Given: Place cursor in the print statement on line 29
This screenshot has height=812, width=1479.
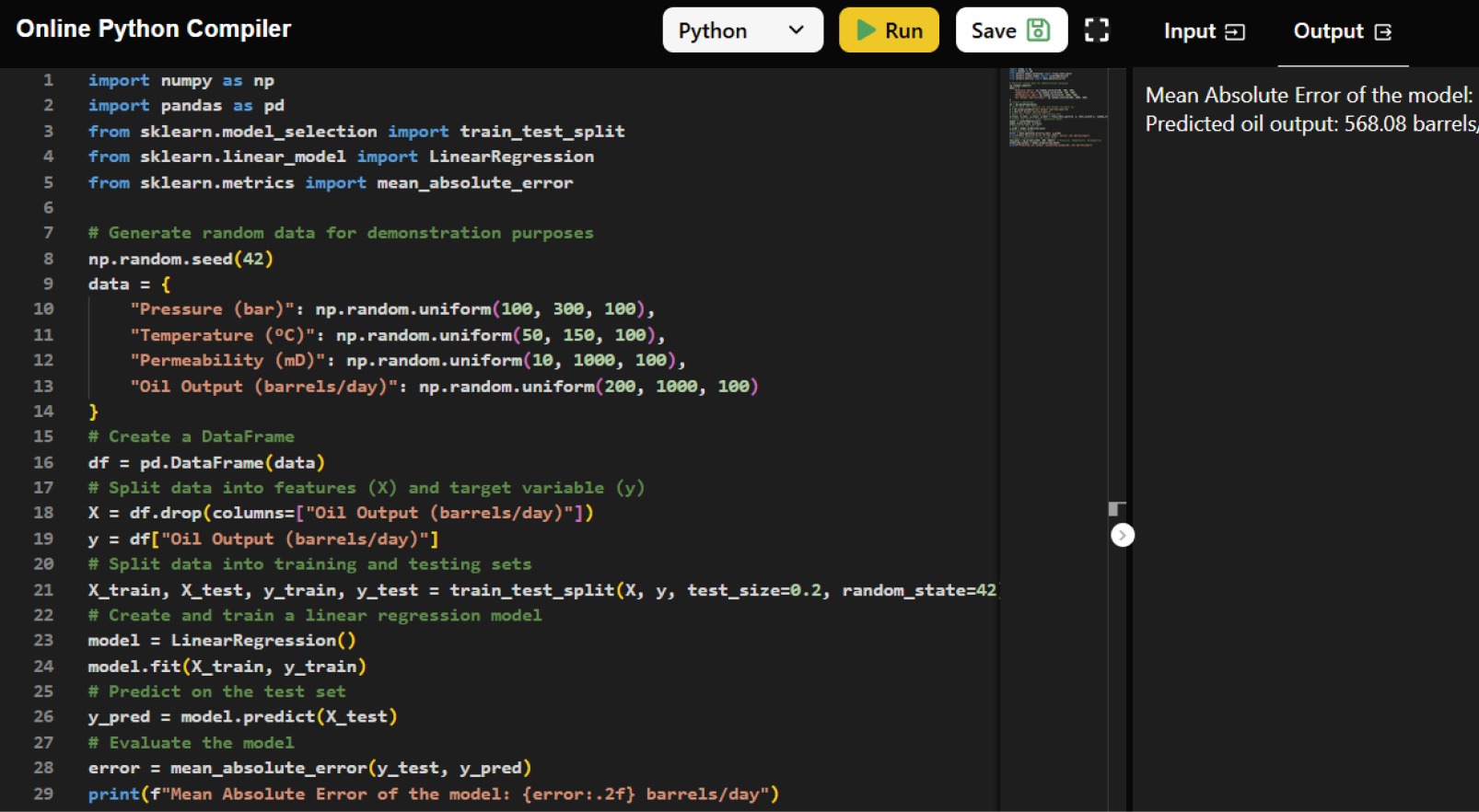Looking at the screenshot, I should pyautogui.click(x=433, y=794).
